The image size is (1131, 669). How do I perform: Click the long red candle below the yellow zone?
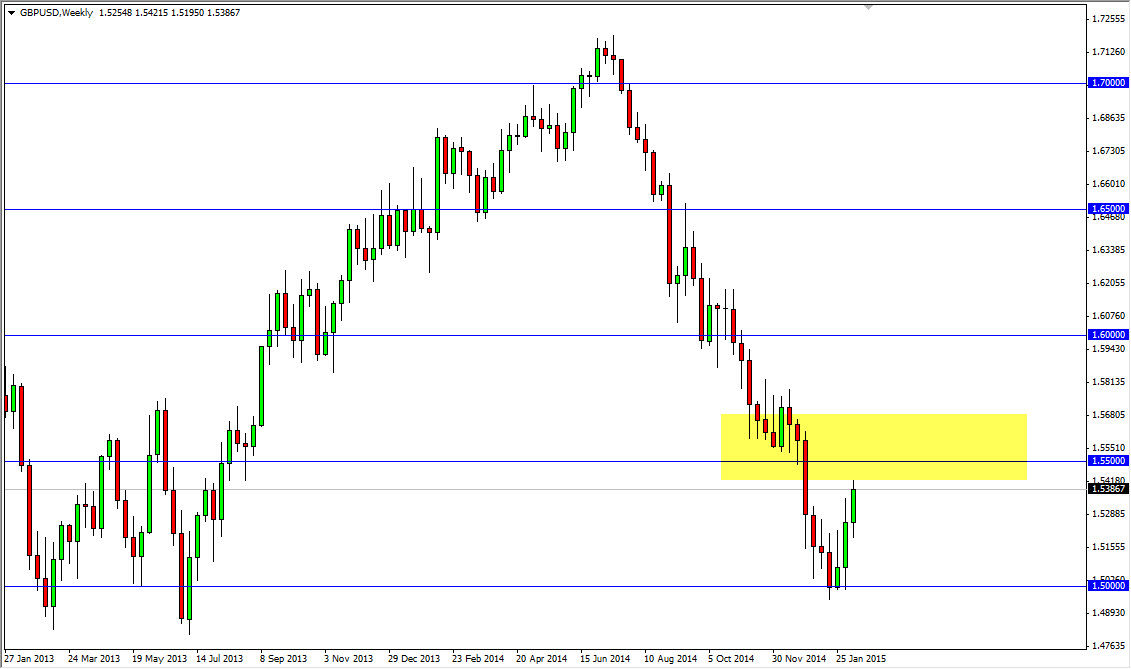pyautogui.click(x=805, y=490)
